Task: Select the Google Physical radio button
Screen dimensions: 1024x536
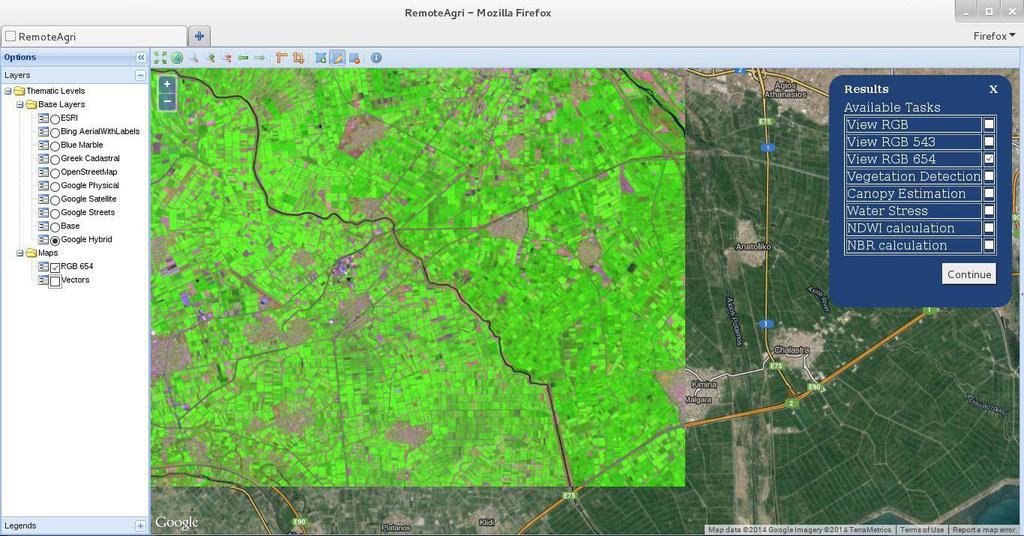Action: (55, 187)
